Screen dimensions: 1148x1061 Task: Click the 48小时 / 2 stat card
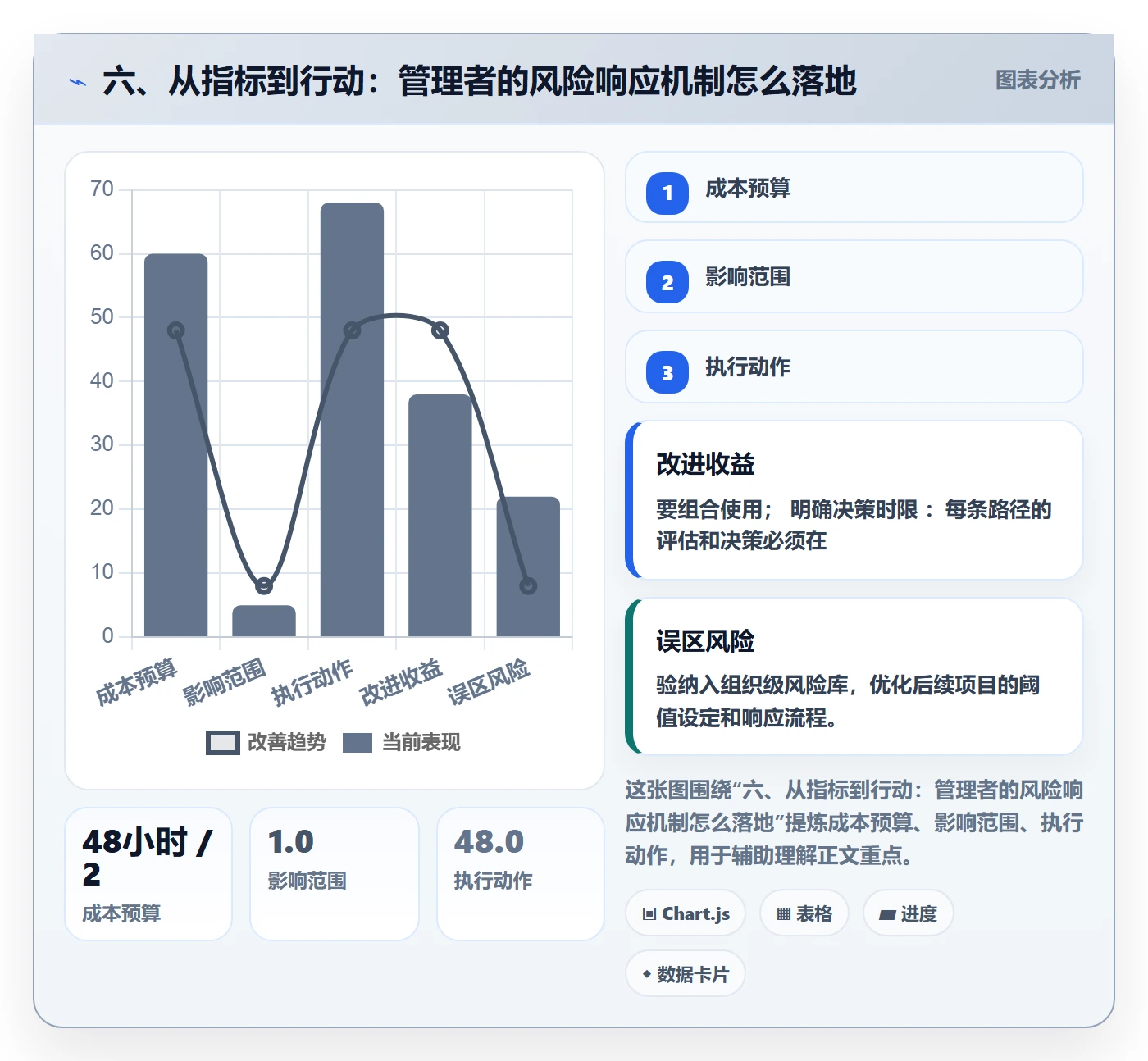click(148, 874)
